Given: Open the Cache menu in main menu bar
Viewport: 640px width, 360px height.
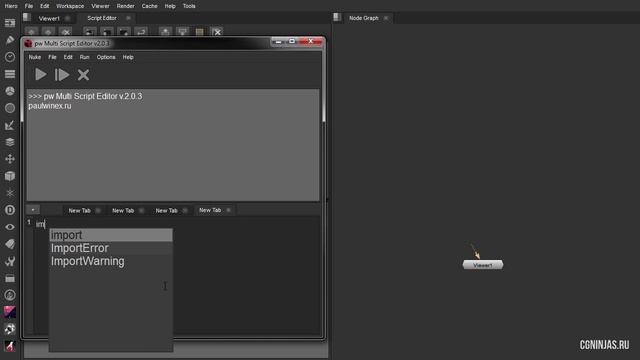Looking at the screenshot, I should click(x=149, y=6).
